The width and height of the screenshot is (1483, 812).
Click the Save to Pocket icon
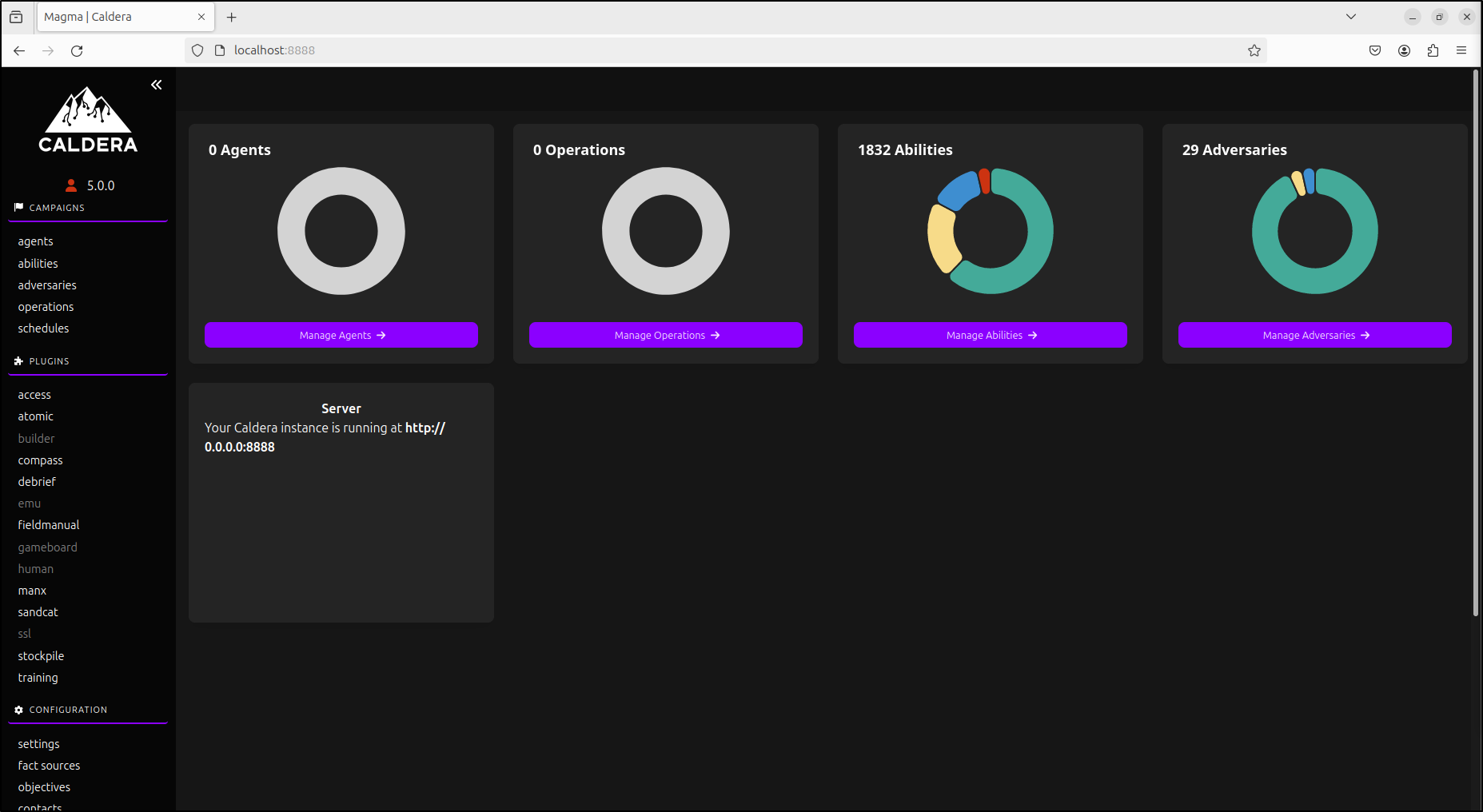[1375, 50]
